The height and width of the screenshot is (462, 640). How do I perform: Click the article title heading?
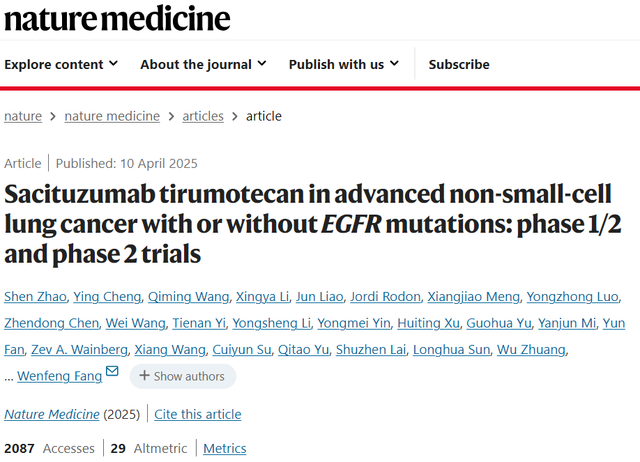pos(313,224)
